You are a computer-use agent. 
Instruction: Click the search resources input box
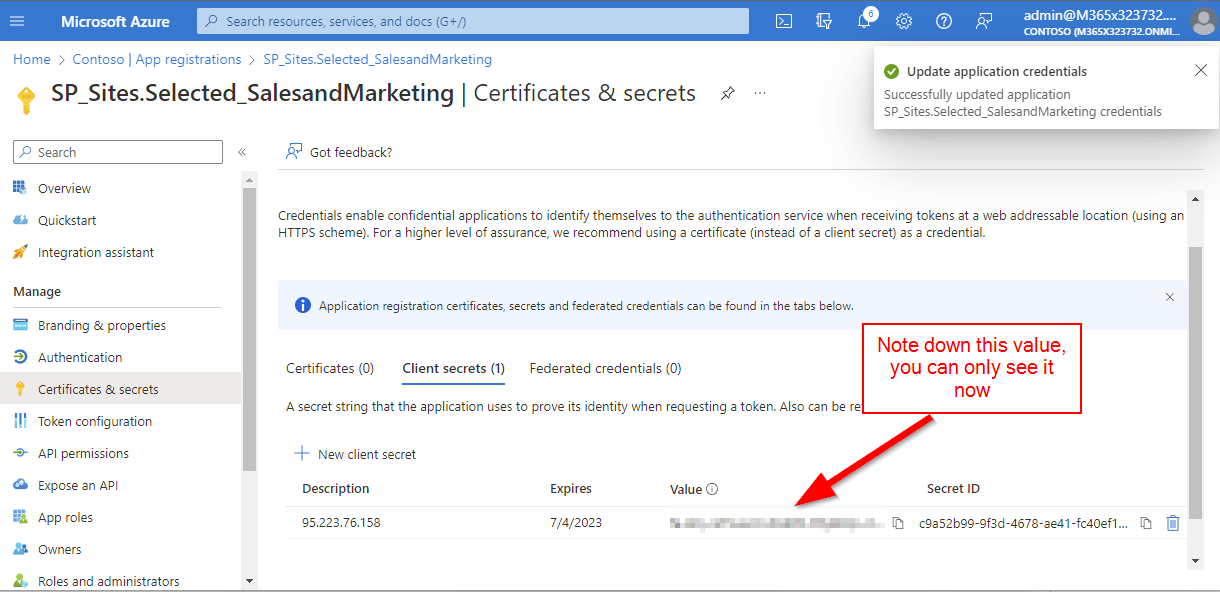472,21
